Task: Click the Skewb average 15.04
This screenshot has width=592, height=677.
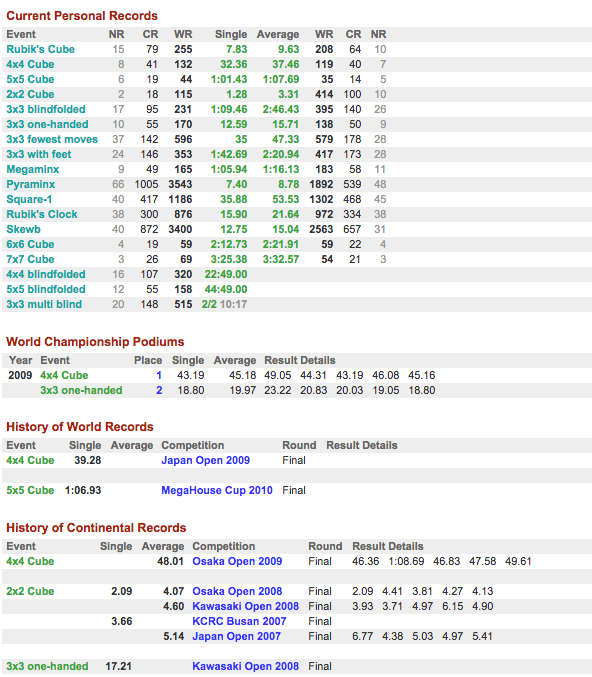Action: point(285,229)
